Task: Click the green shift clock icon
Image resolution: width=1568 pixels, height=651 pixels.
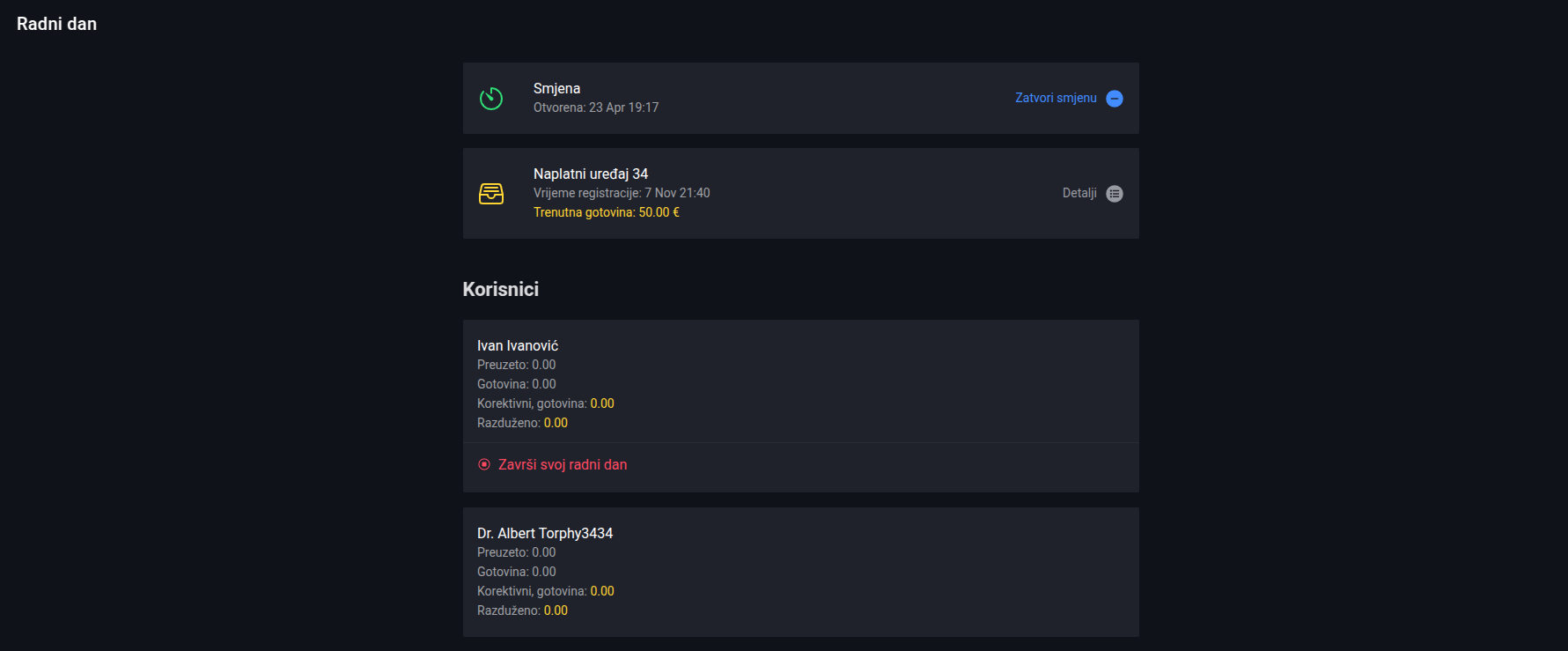Action: tap(491, 99)
